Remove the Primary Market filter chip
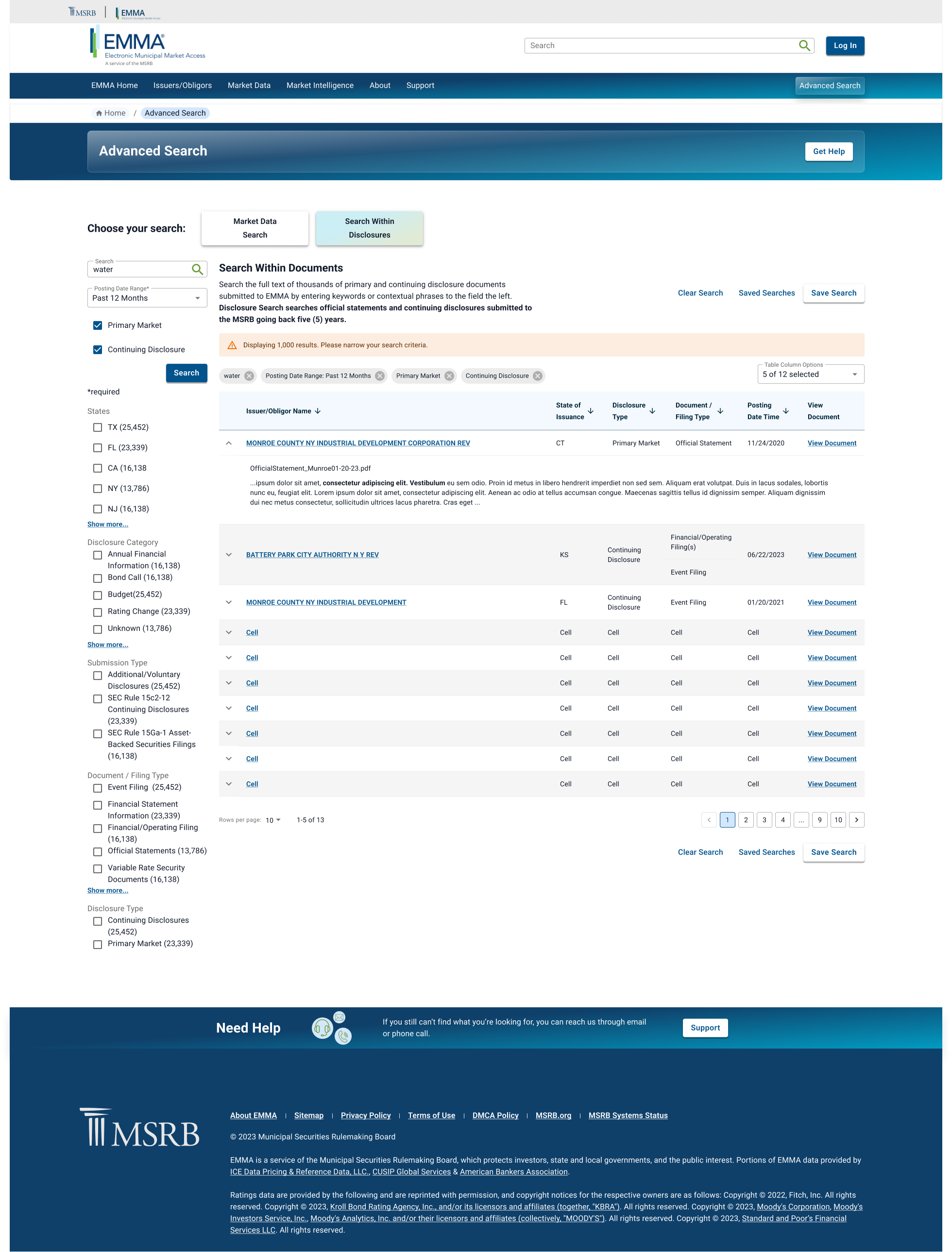Image resolution: width=952 pixels, height=1252 pixels. (x=449, y=375)
